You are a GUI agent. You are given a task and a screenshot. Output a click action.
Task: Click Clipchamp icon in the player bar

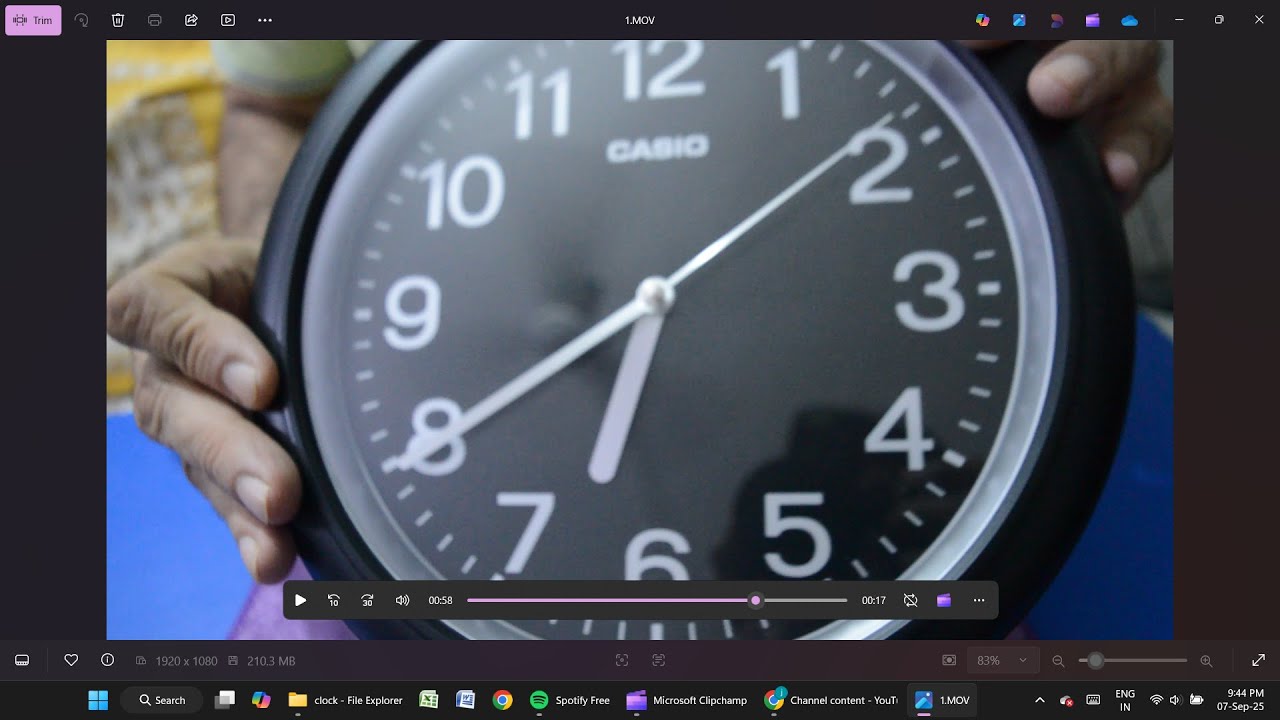point(944,600)
